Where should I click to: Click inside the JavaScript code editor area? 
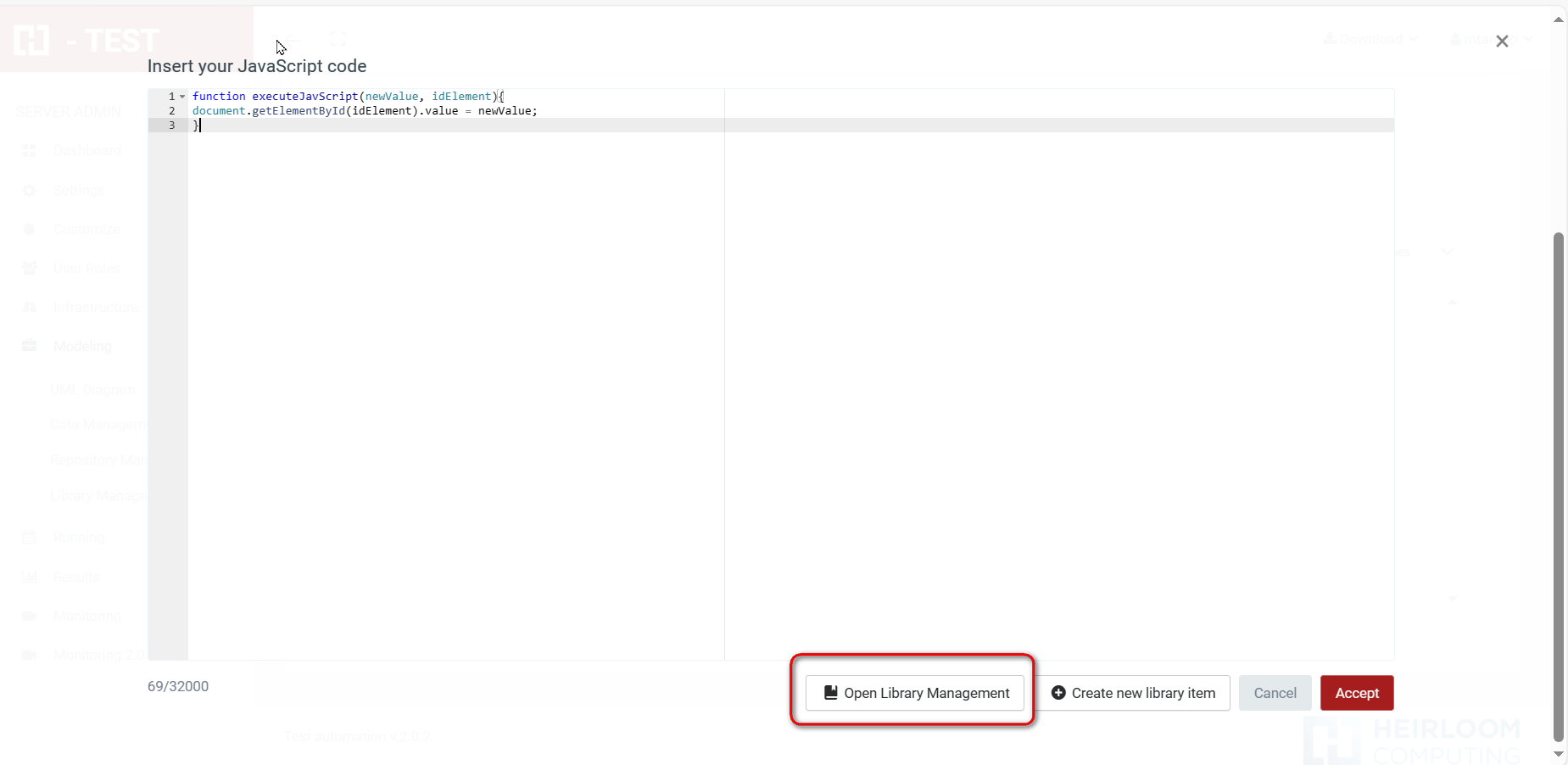[x=594, y=382]
